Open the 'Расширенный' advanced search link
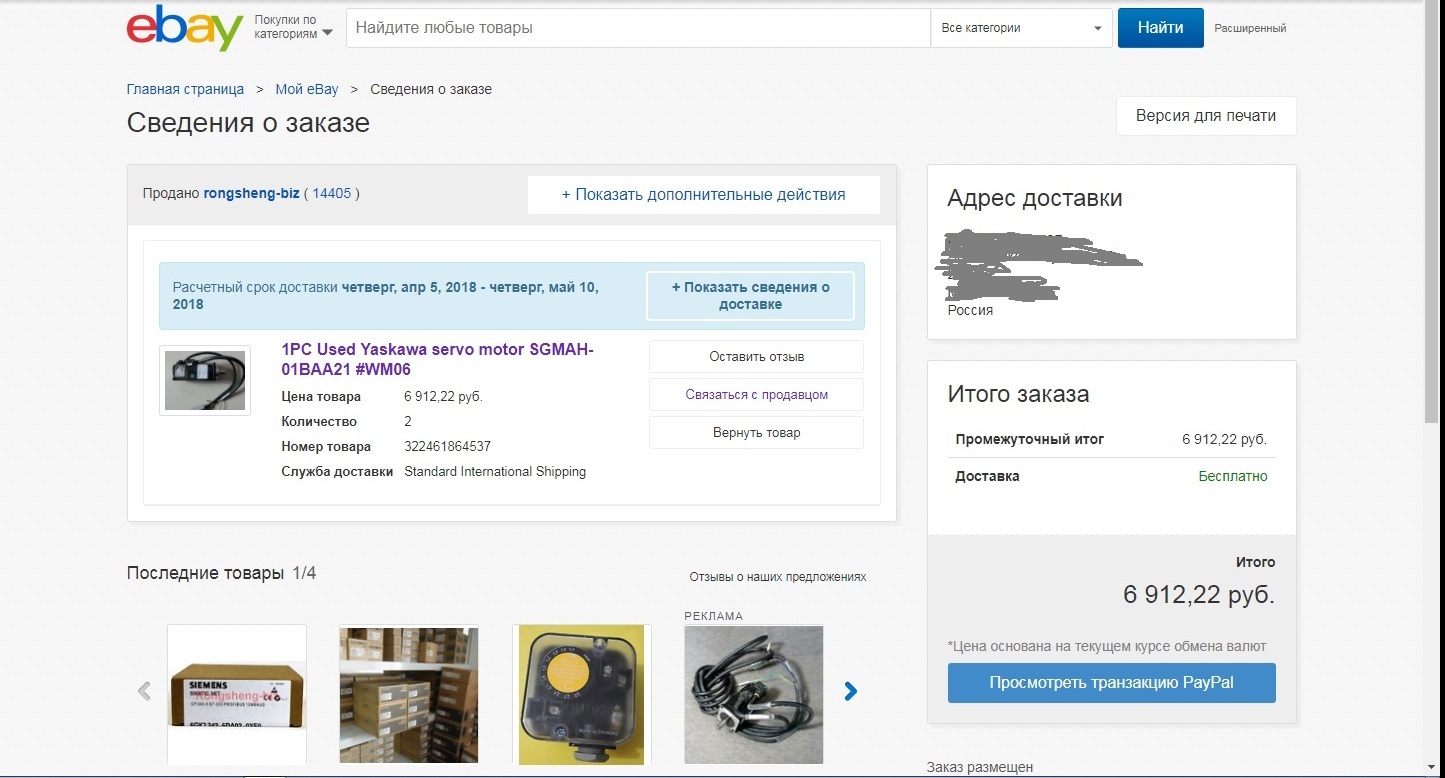Viewport: 1445px width, 778px height. pyautogui.click(x=1250, y=28)
